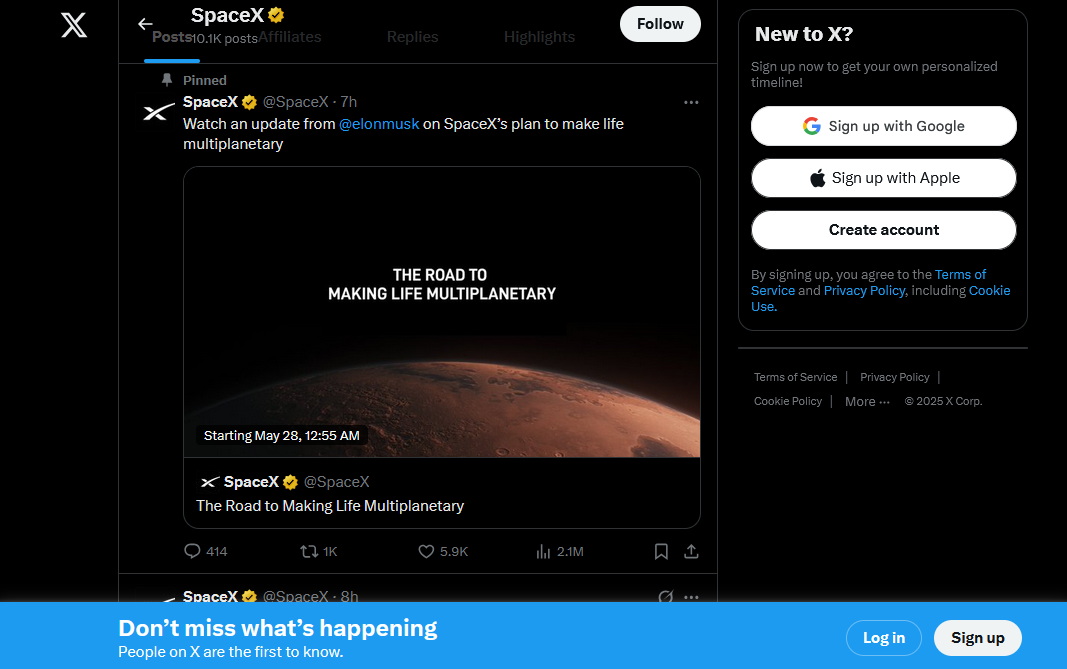
Task: Open the Highlights tab
Action: pos(539,37)
